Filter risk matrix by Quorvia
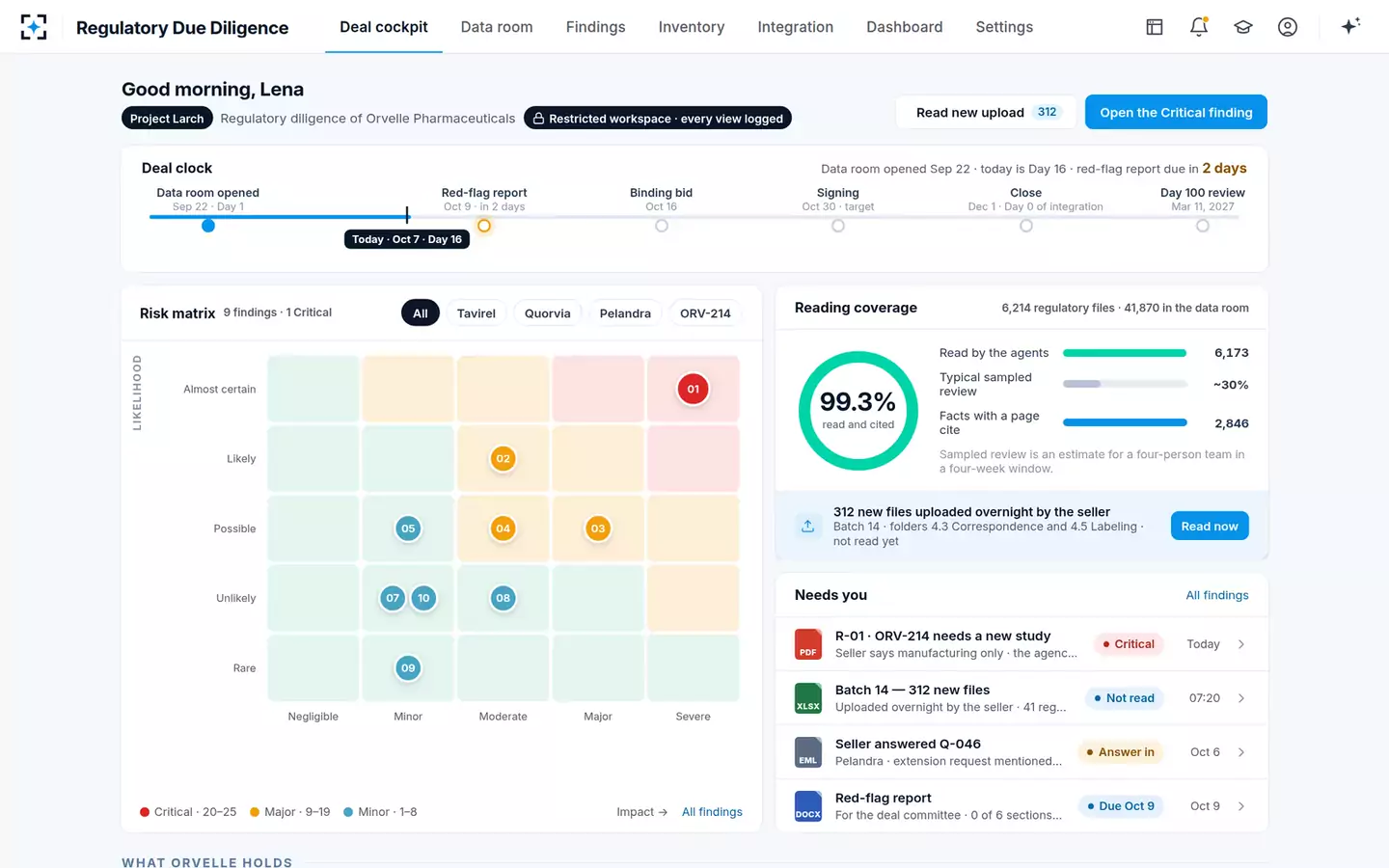Viewport: 1389px width, 868px height. [548, 313]
